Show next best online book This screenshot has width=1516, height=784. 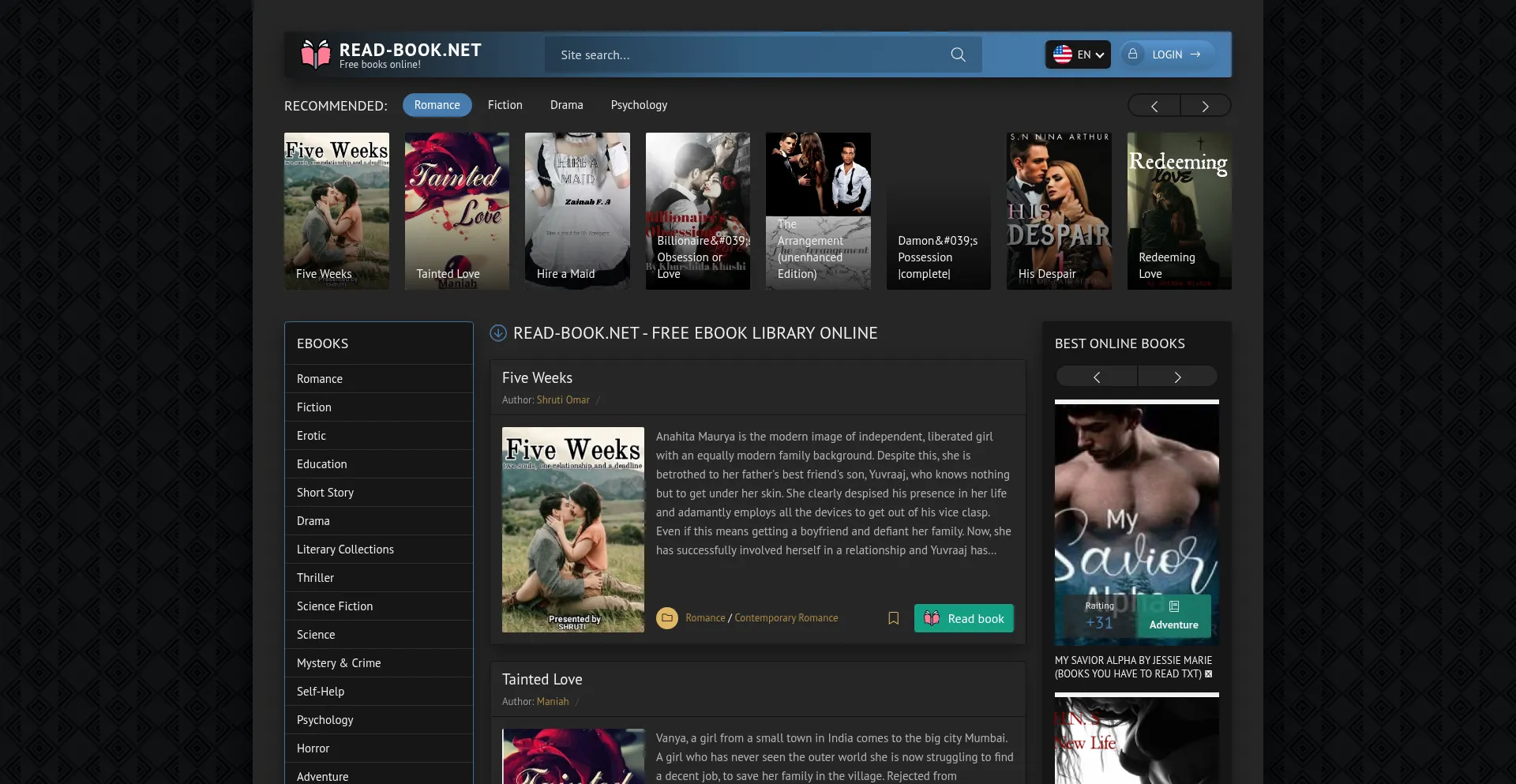1177,377
